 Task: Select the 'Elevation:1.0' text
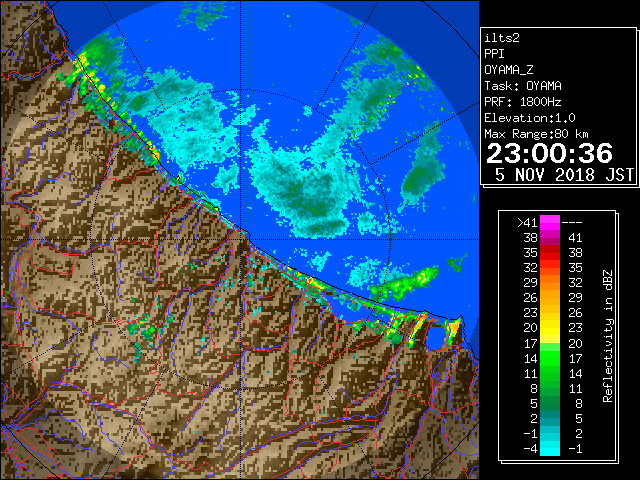pos(530,118)
